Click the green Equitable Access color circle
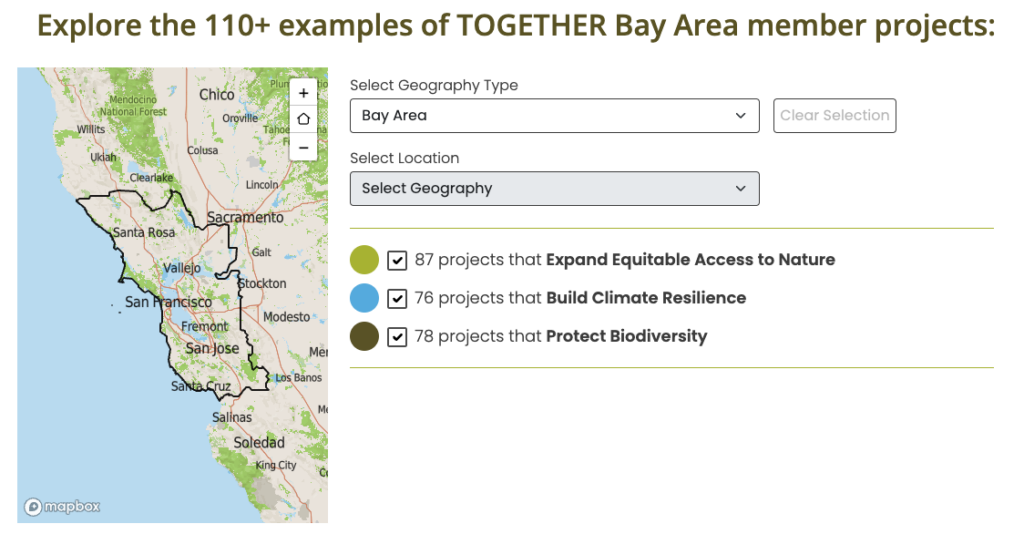 (x=364, y=260)
